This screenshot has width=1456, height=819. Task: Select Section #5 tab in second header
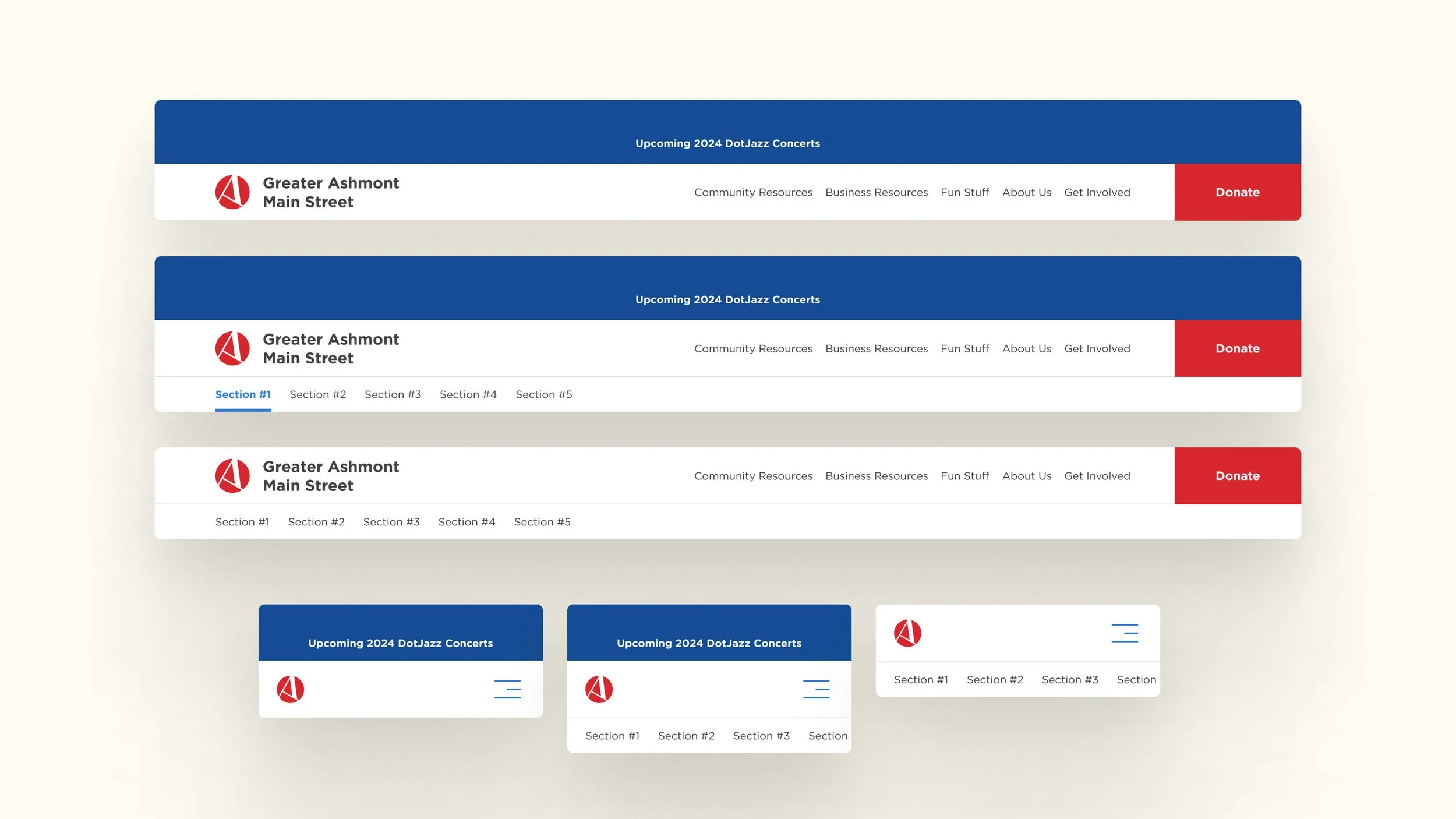pyautogui.click(x=544, y=394)
